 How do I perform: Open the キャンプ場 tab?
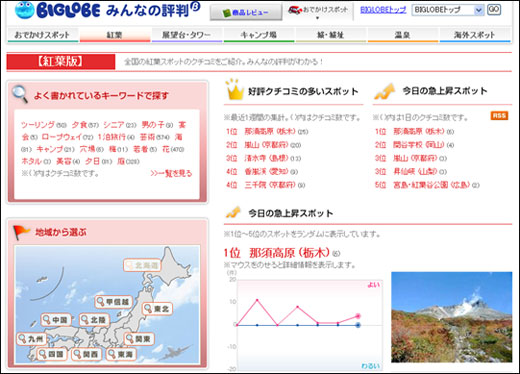click(x=259, y=35)
